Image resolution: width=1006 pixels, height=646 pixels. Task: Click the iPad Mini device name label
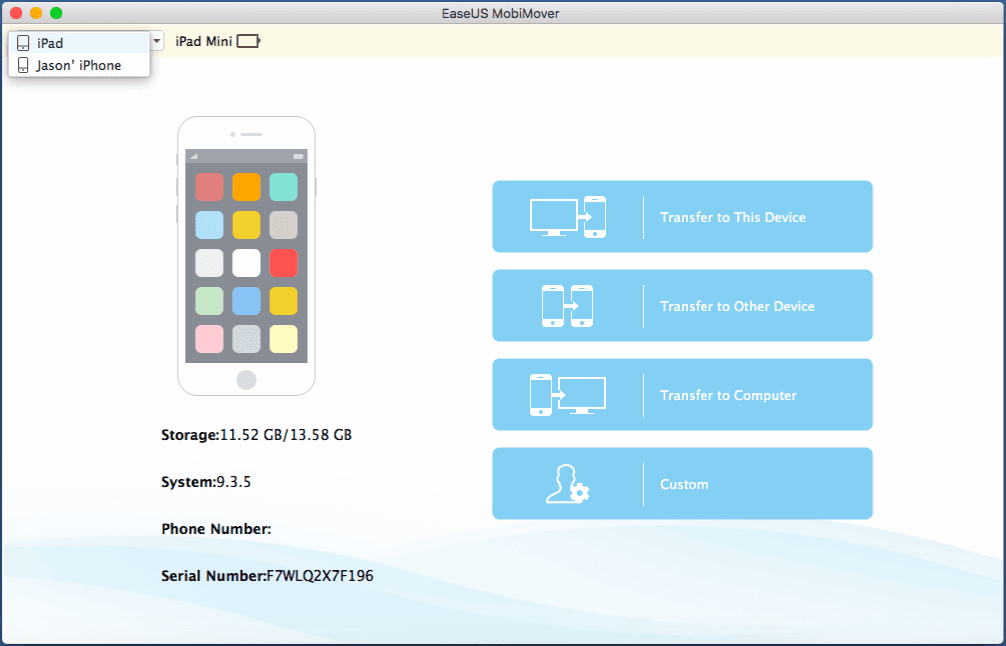(203, 41)
